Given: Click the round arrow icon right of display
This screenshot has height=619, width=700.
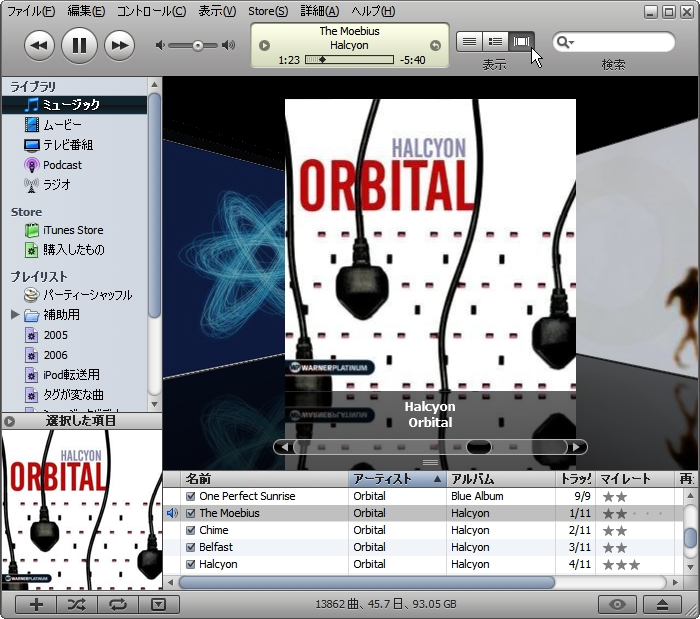Looking at the screenshot, I should point(435,45).
